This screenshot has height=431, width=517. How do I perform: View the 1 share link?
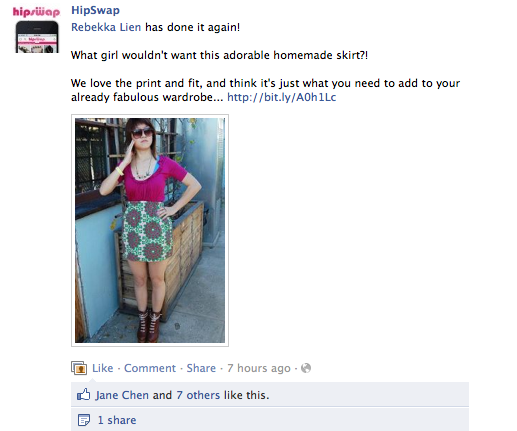117,420
